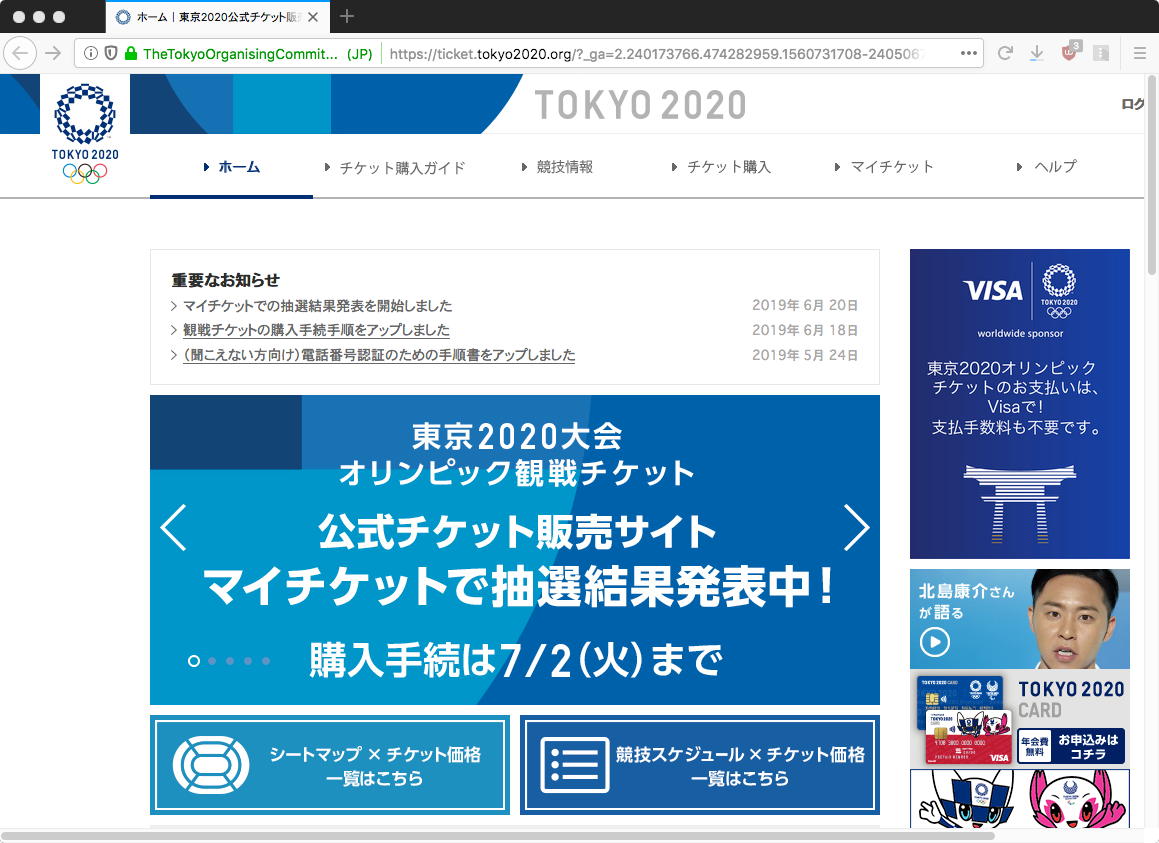
Task: Select the third carousel indicator dot
Action: pyautogui.click(x=230, y=661)
